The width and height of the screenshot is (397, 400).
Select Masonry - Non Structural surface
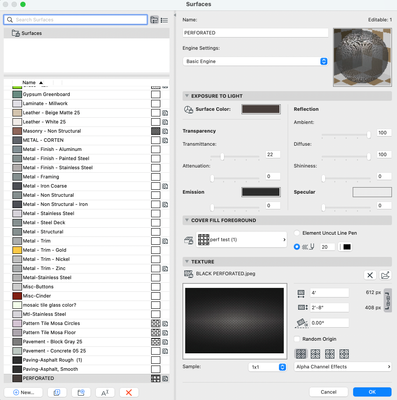coord(87,131)
